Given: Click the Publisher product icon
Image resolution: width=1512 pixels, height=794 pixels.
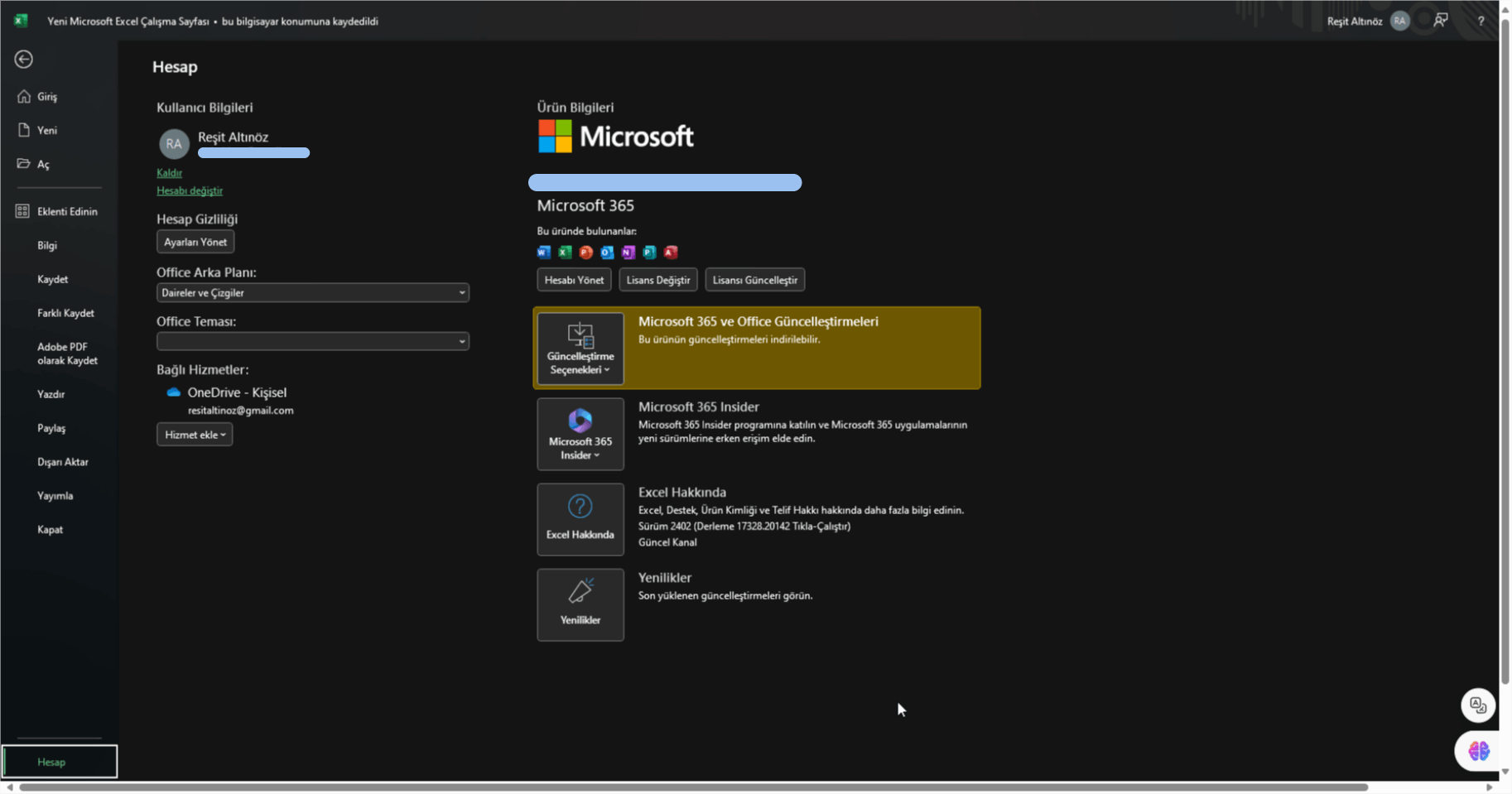Looking at the screenshot, I should point(649,252).
